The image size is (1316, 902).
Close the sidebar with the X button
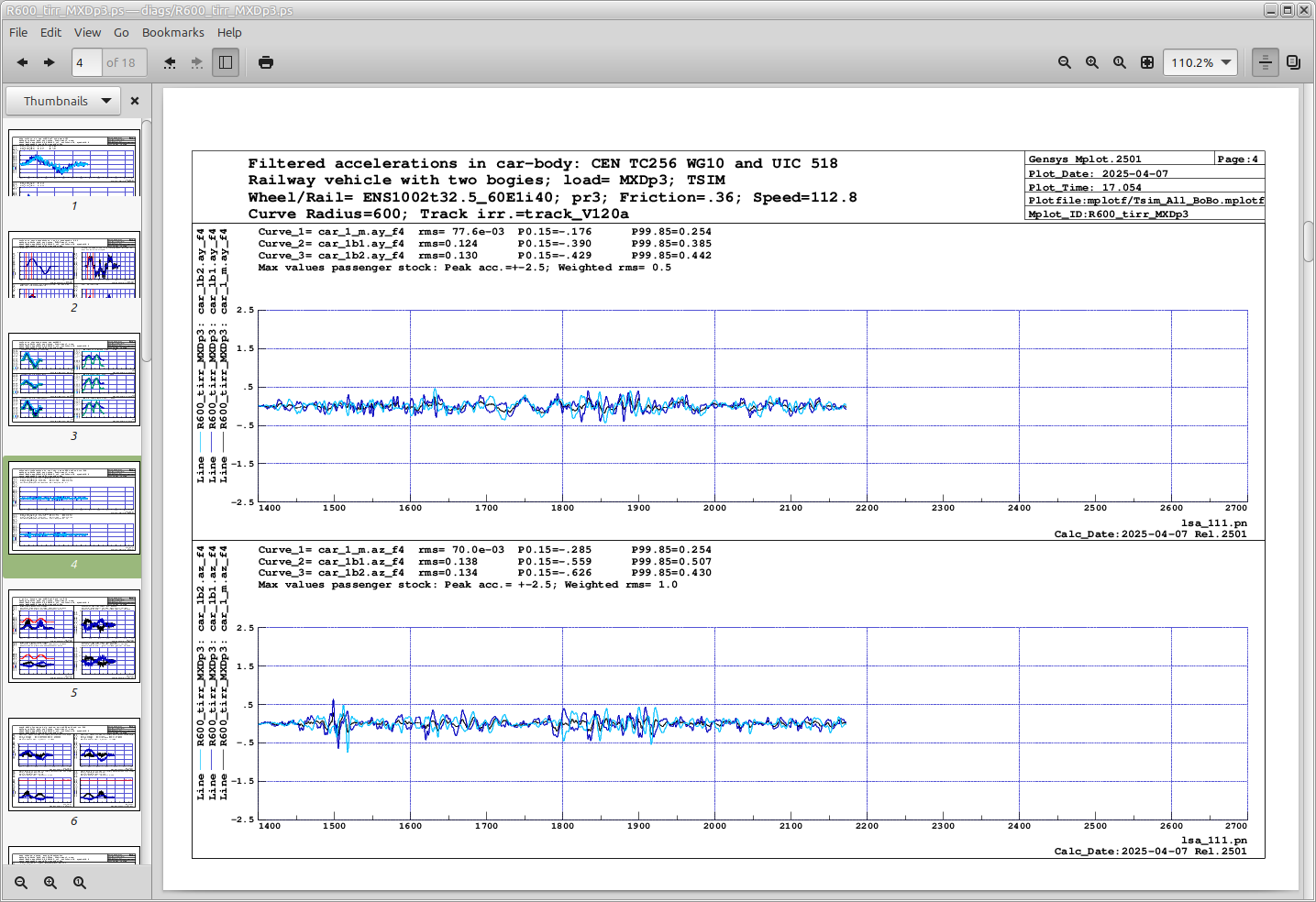(135, 101)
